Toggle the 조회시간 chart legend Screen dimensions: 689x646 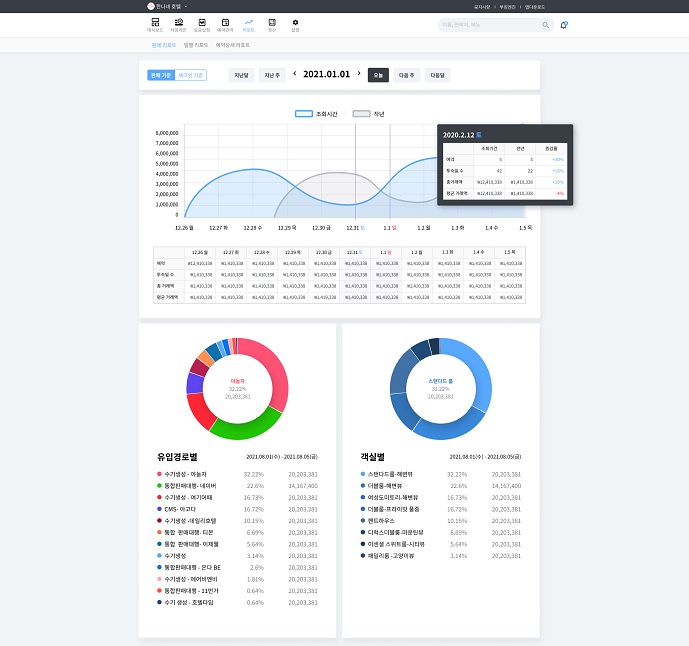(316, 114)
